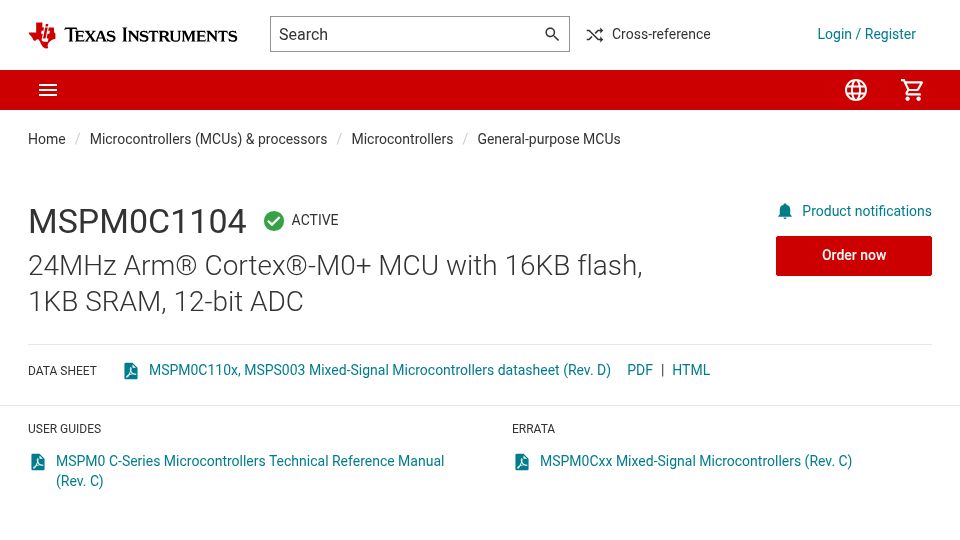Click the Product notifications link
960x540 pixels.
click(866, 211)
